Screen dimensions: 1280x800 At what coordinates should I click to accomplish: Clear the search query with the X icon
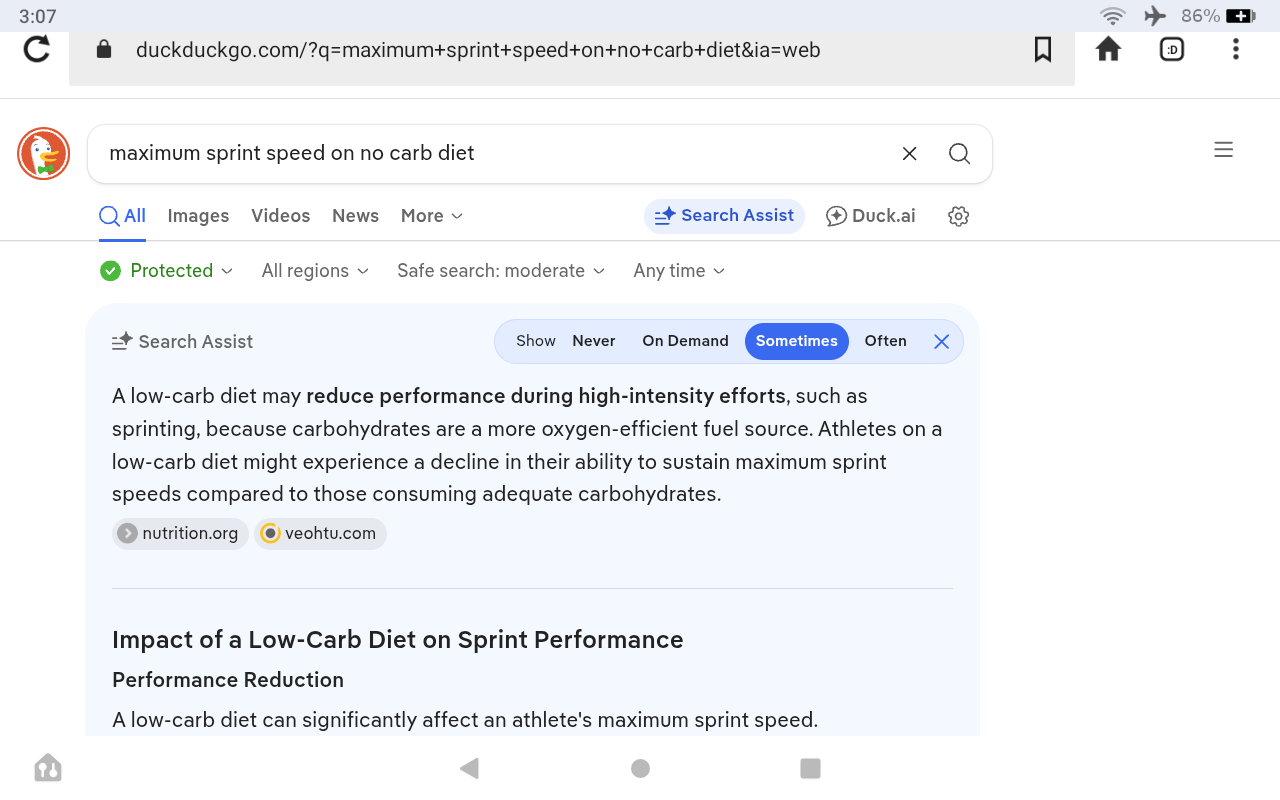tap(910, 154)
